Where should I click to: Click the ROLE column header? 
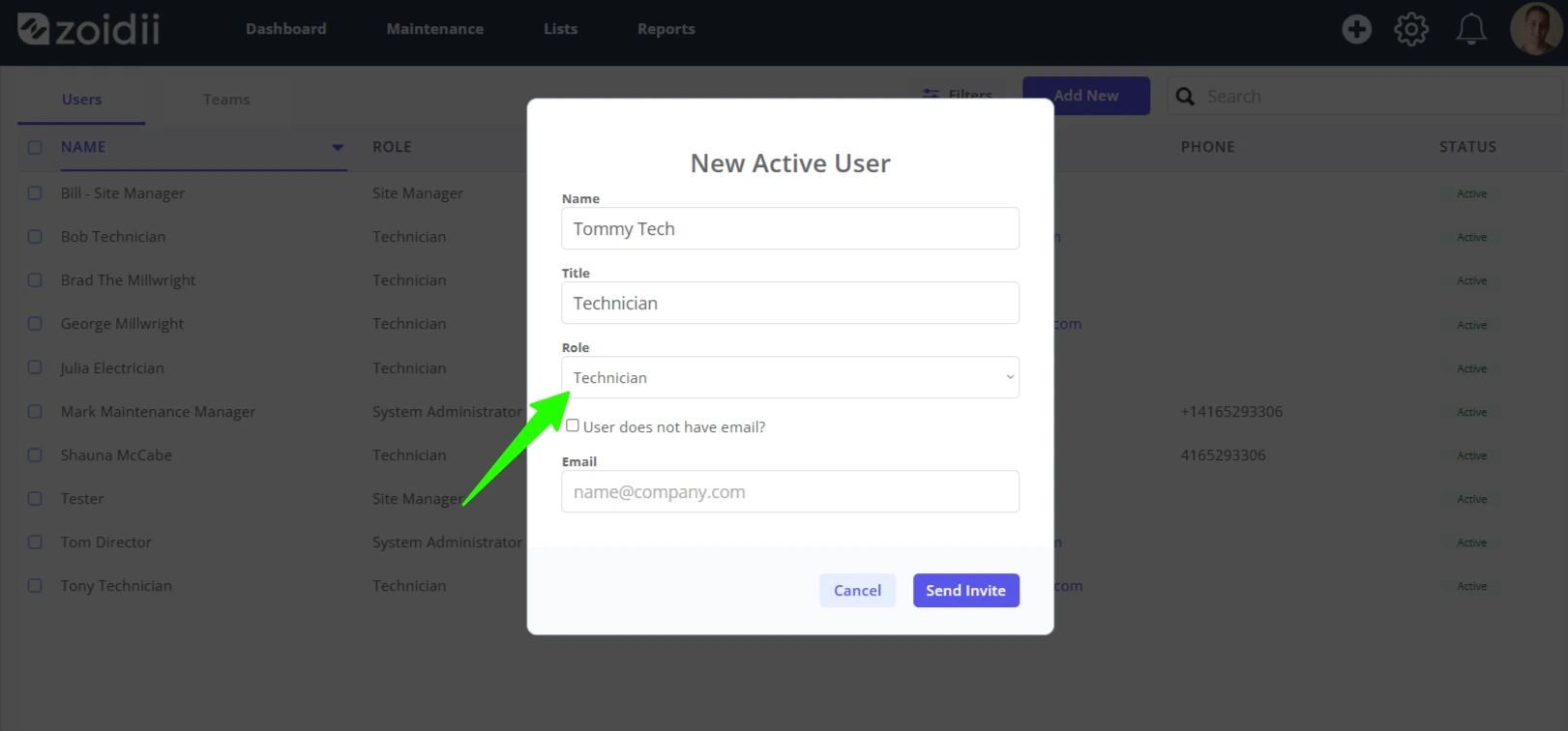pos(392,147)
